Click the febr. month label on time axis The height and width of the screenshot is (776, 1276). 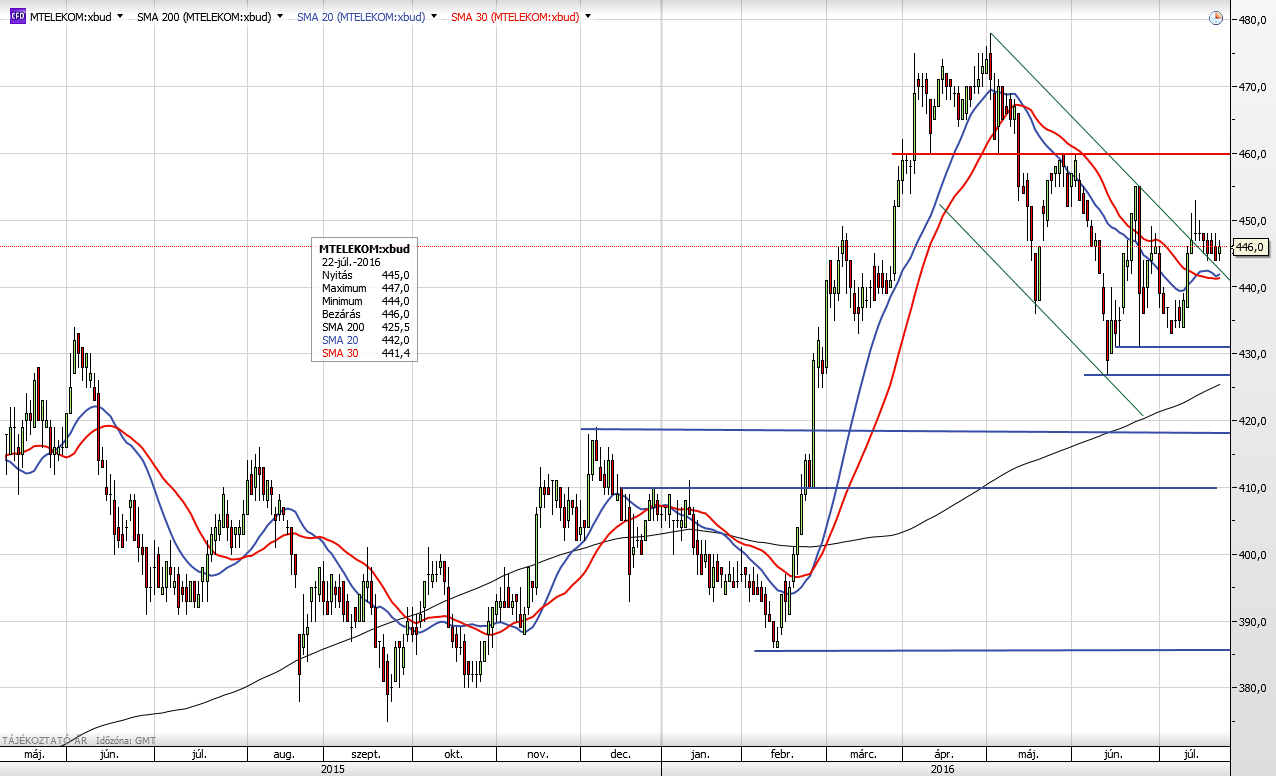(x=781, y=755)
